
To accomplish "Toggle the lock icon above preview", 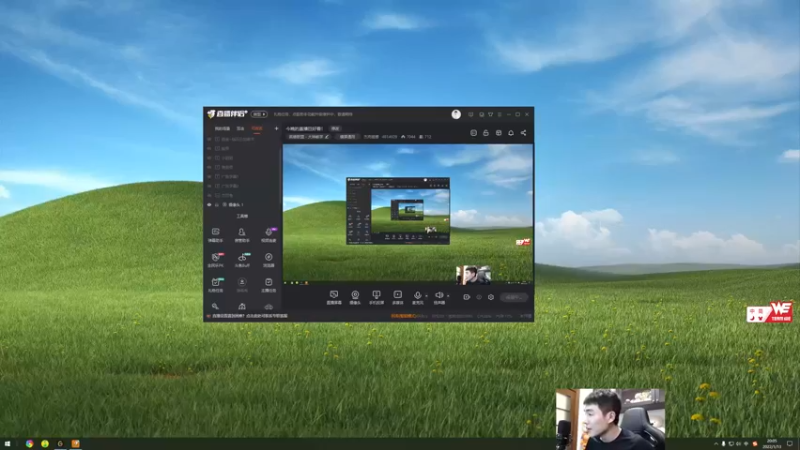I will point(486,133).
